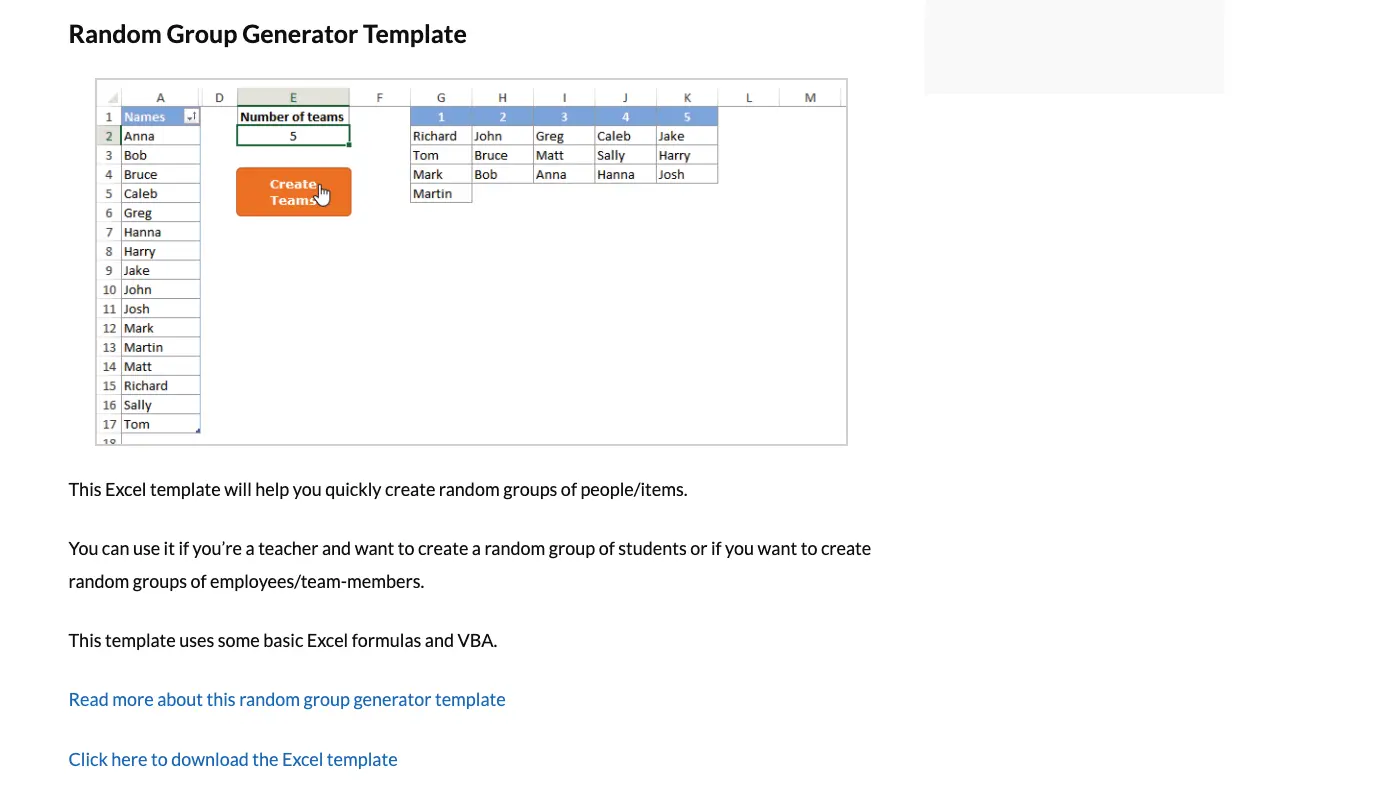Open the Read more about this template link
The height and width of the screenshot is (809, 1376).
point(286,699)
